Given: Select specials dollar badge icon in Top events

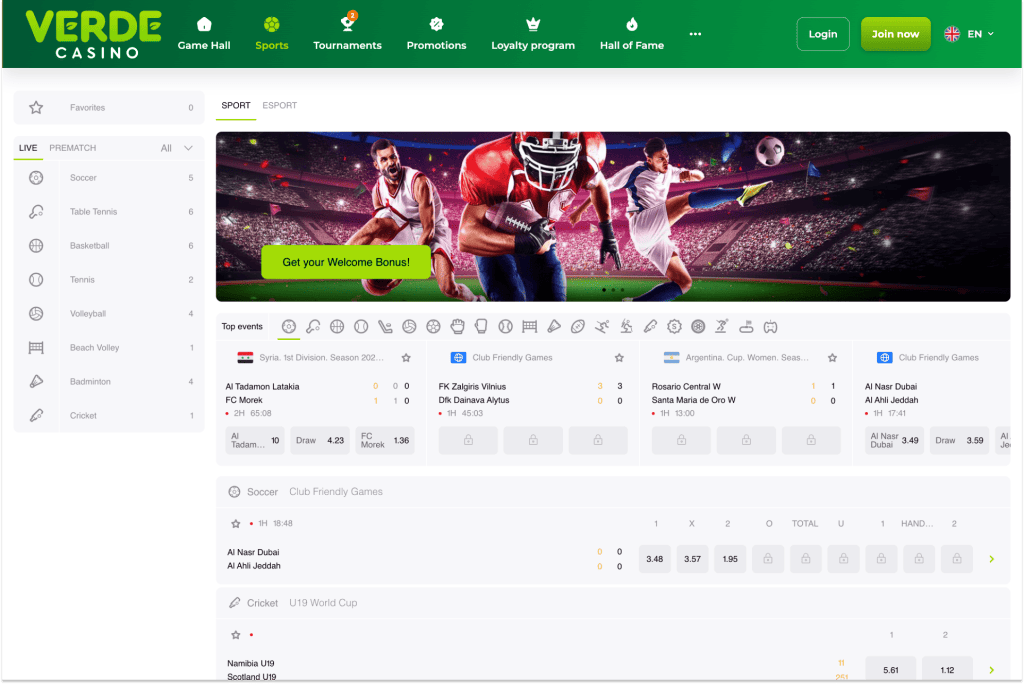Looking at the screenshot, I should point(674,327).
